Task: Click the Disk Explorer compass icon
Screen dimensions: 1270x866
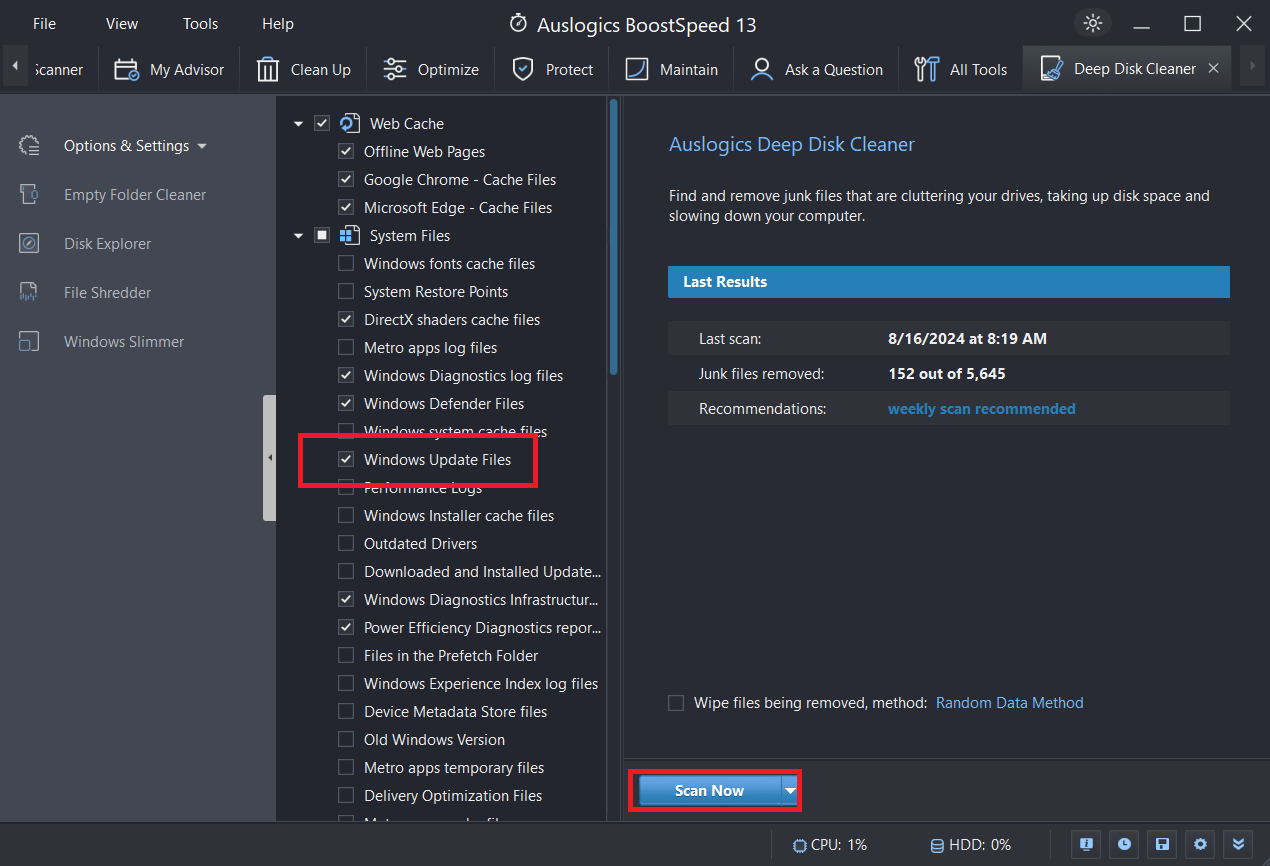Action: pyautogui.click(x=29, y=244)
